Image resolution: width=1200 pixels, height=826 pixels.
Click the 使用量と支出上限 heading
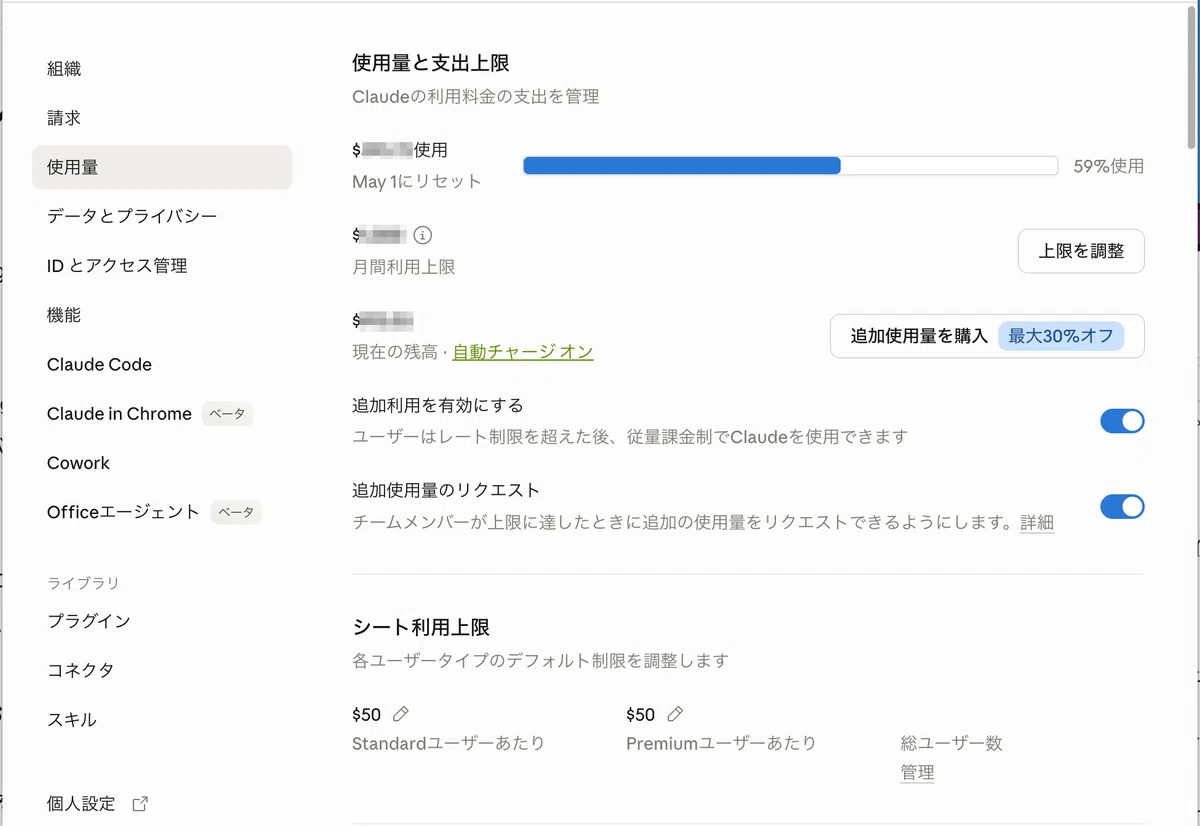tap(431, 63)
